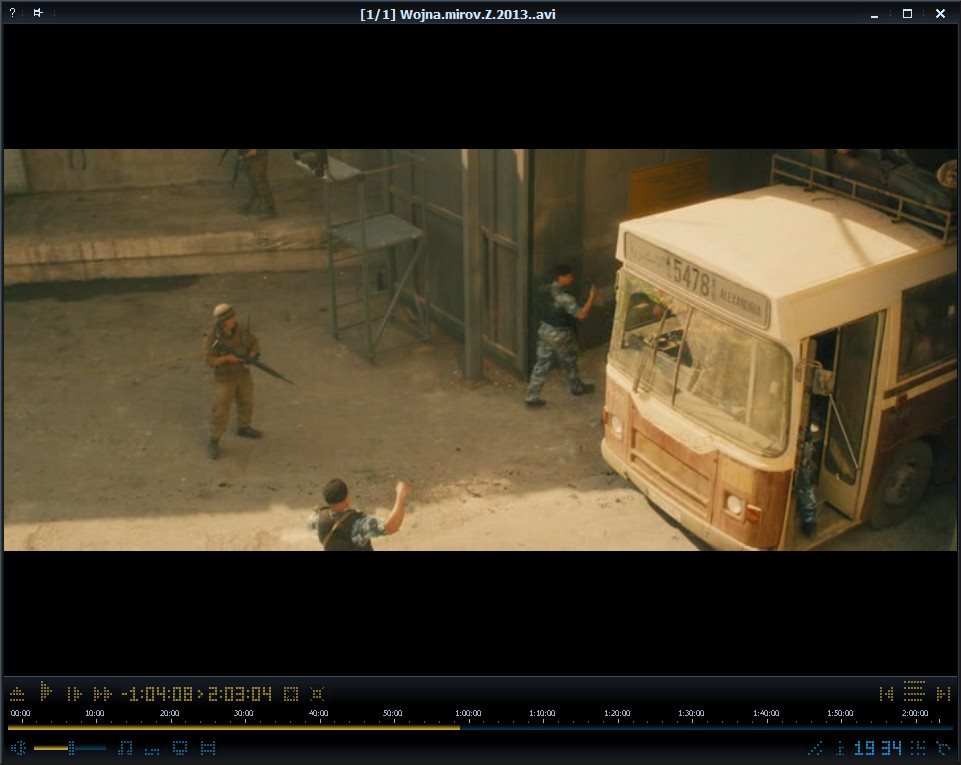This screenshot has width=961, height=765.
Task: Go to previous playlist item
Action: coord(886,694)
